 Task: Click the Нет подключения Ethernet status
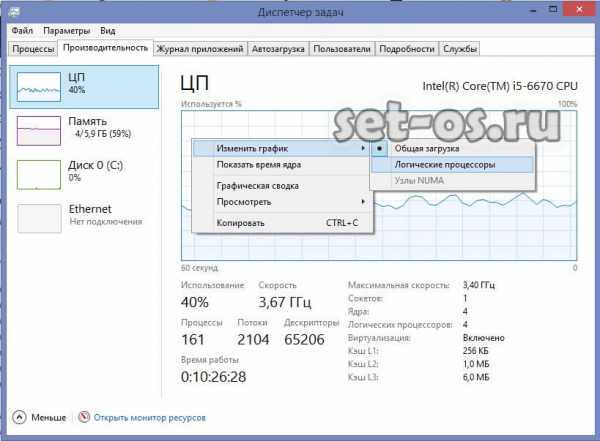point(106,221)
